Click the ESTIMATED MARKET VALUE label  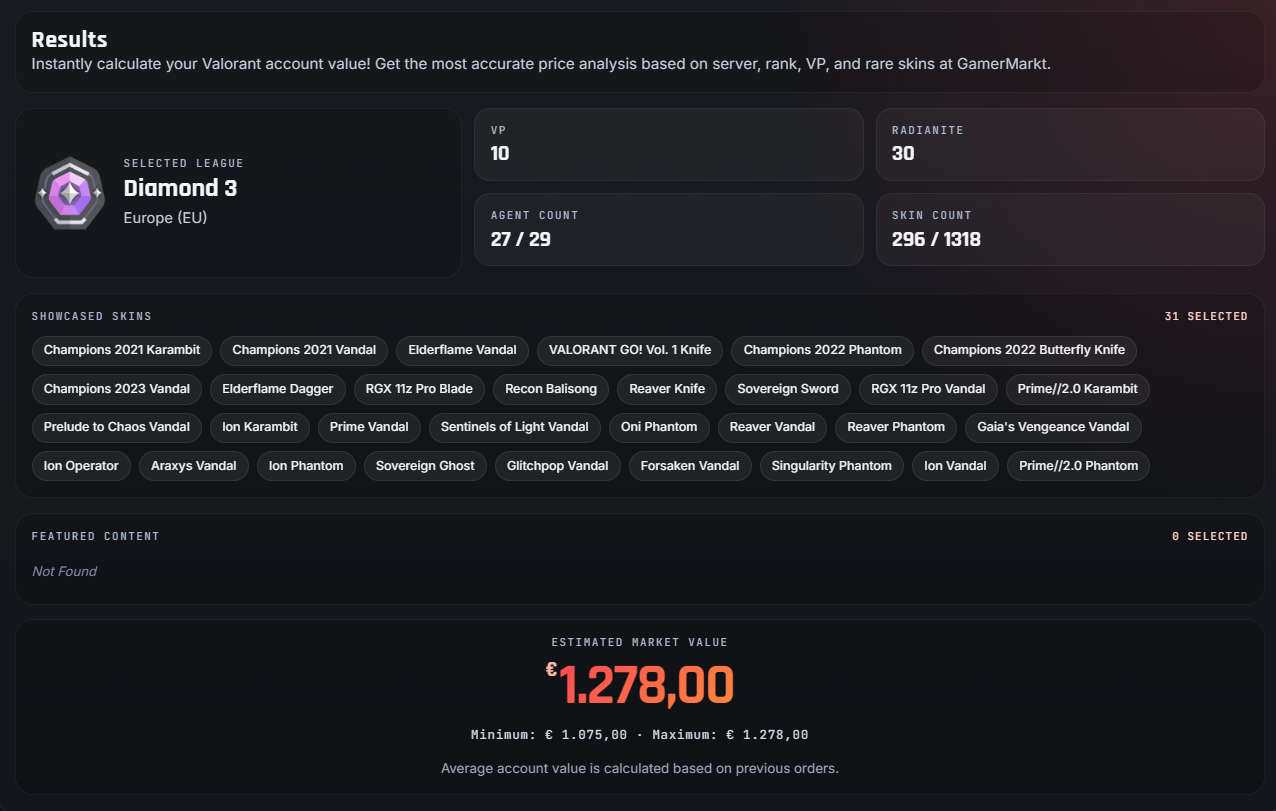639,642
